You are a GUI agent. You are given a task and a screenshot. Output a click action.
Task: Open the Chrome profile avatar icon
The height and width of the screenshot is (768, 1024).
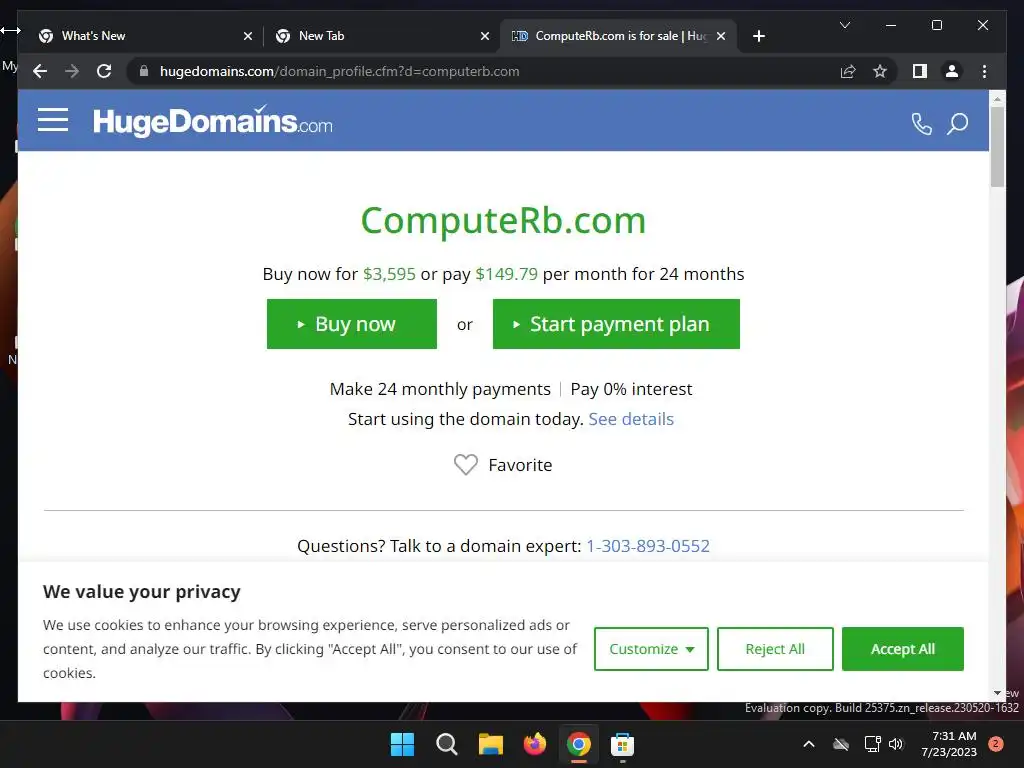(x=952, y=71)
